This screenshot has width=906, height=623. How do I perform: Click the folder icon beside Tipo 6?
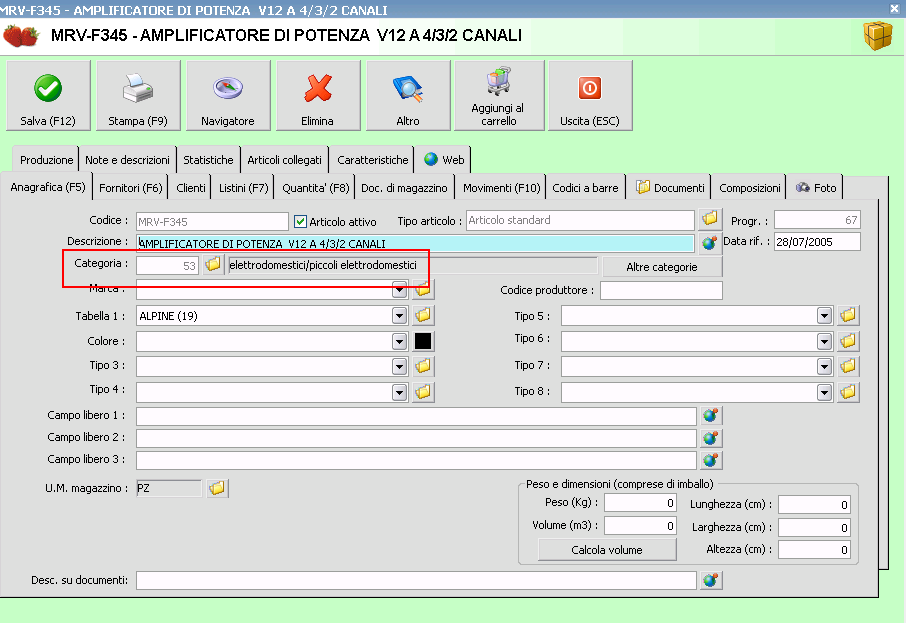(848, 341)
